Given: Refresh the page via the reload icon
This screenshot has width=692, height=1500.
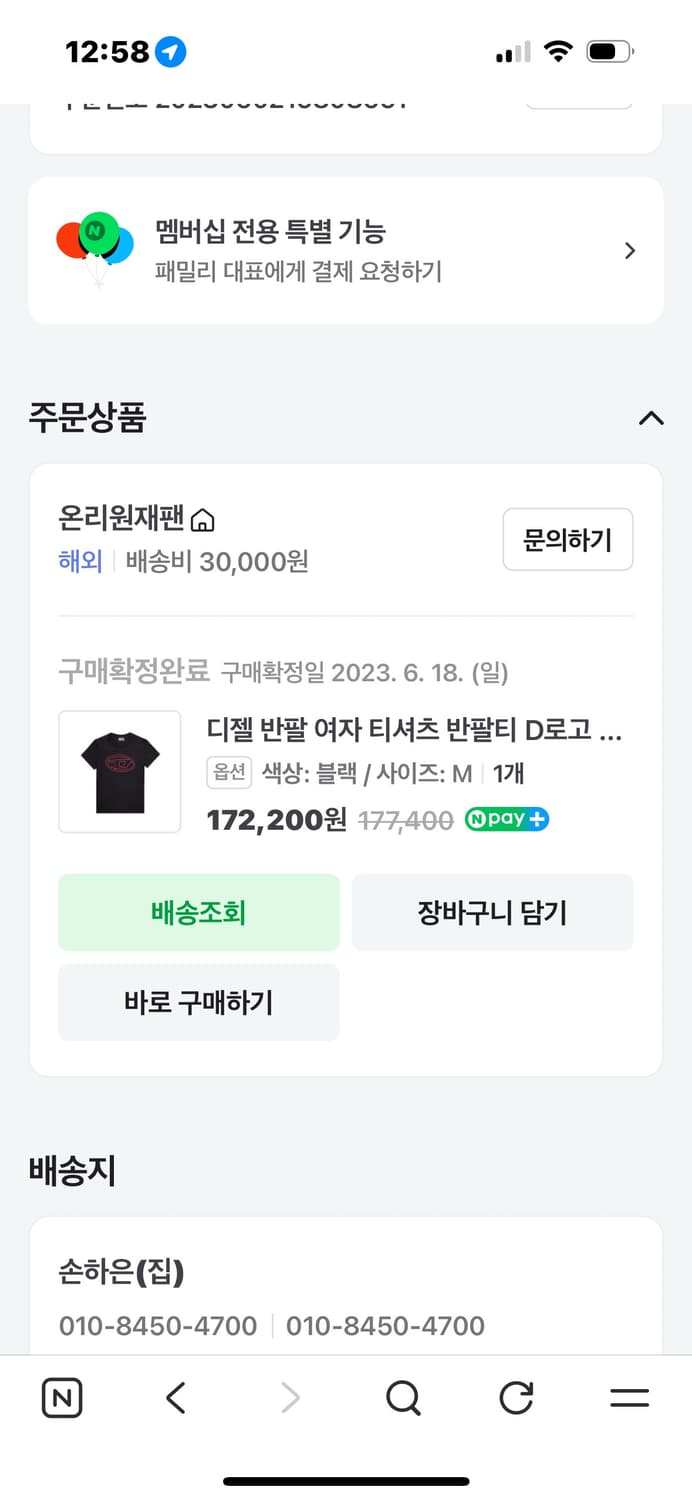Looking at the screenshot, I should tap(515, 1398).
